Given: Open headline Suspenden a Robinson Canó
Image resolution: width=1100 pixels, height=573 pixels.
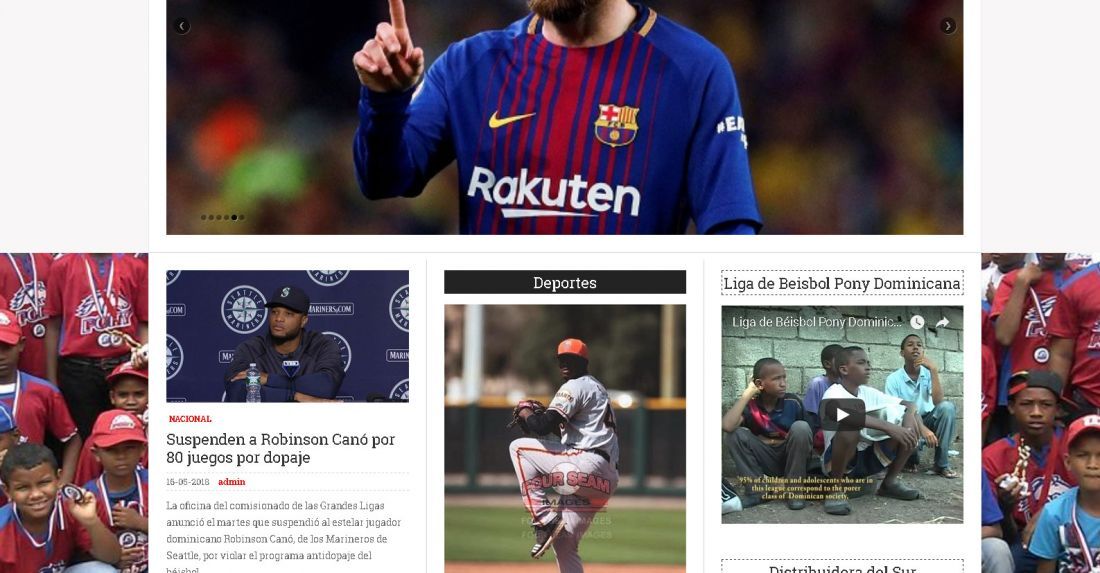Looking at the screenshot, I should point(281,448).
